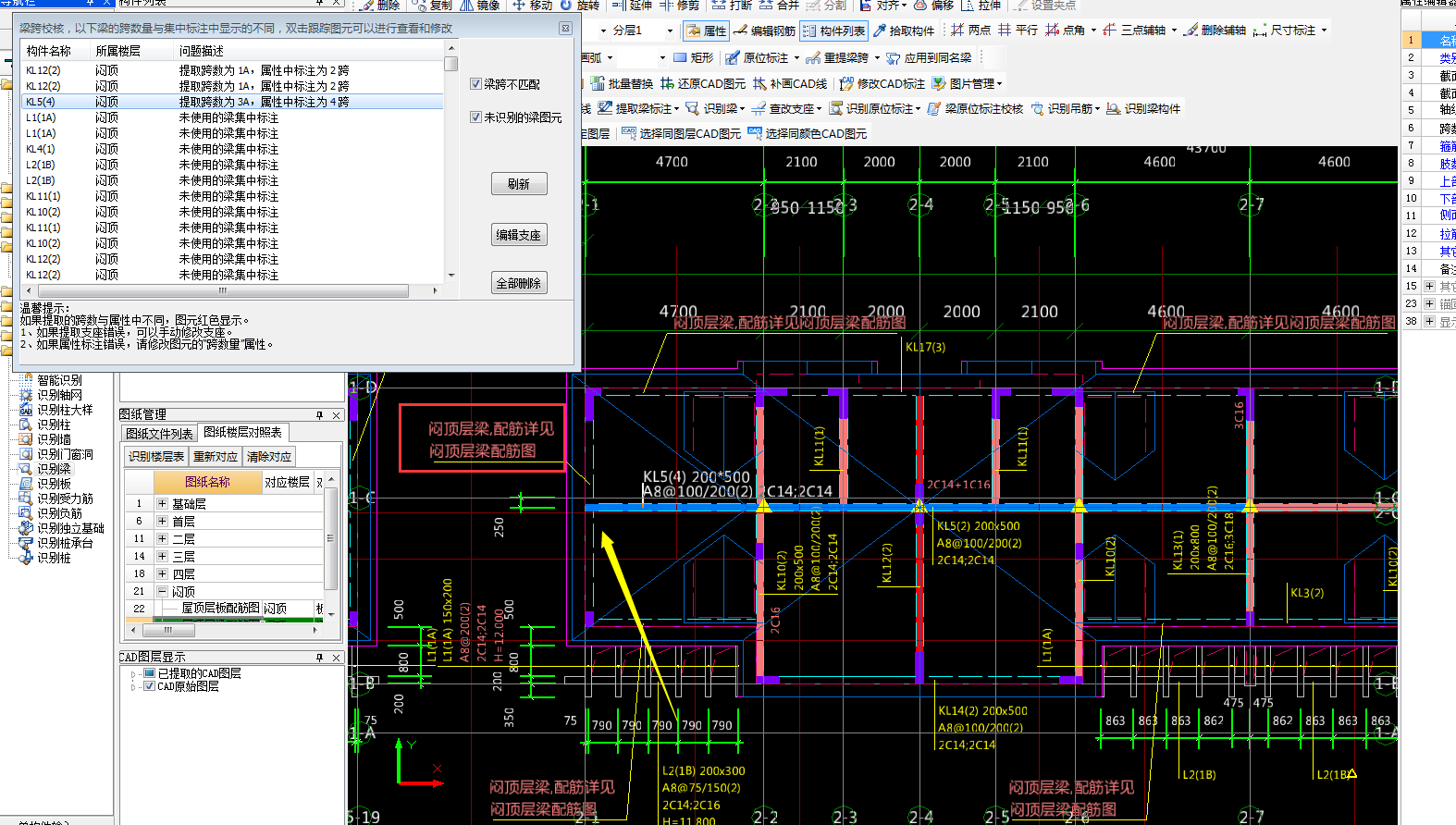Choose the 两点 two-point axis tool
The width and height of the screenshot is (1456, 825).
tap(970, 31)
